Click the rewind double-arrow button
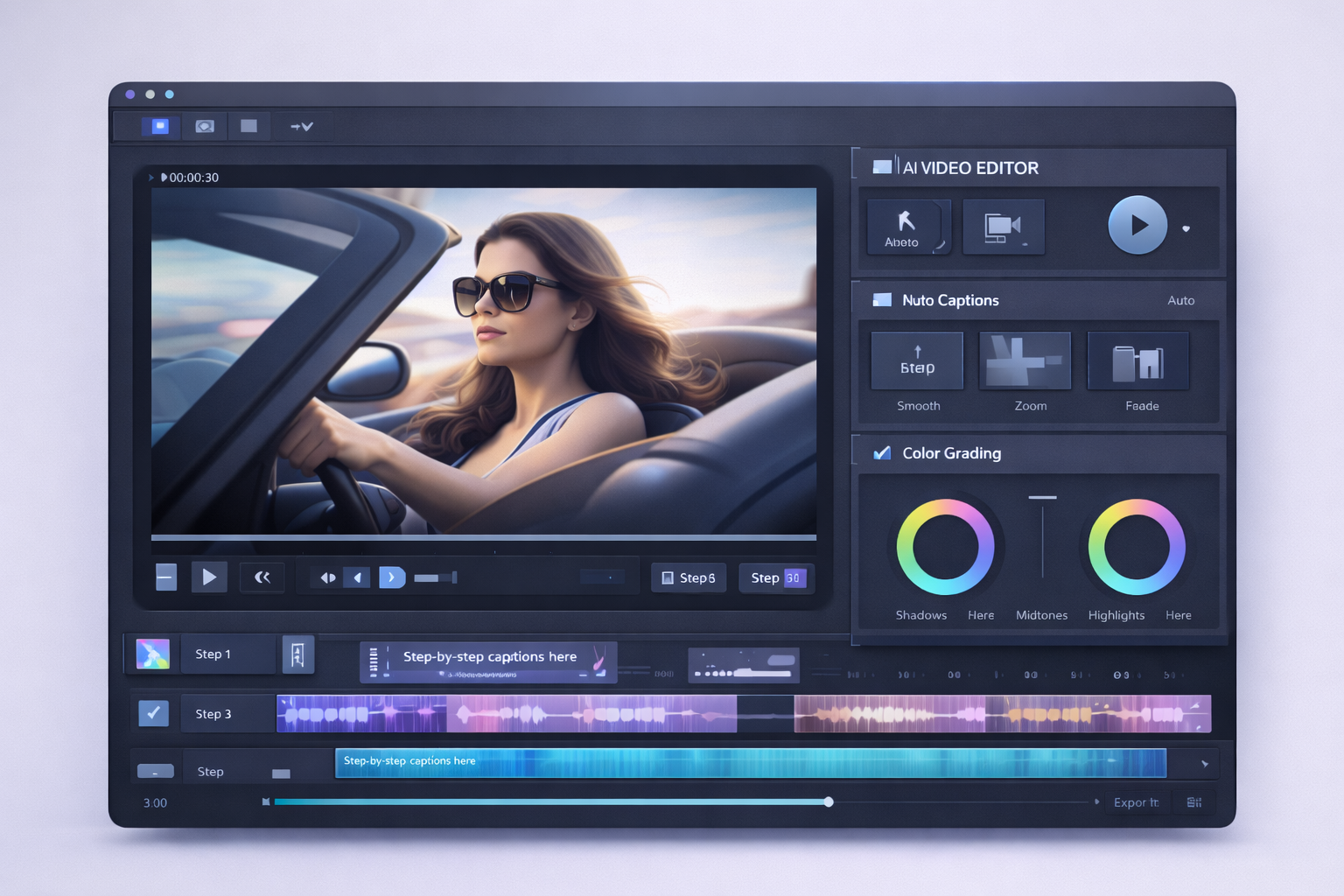Screen dimensions: 1344x896 (262, 577)
